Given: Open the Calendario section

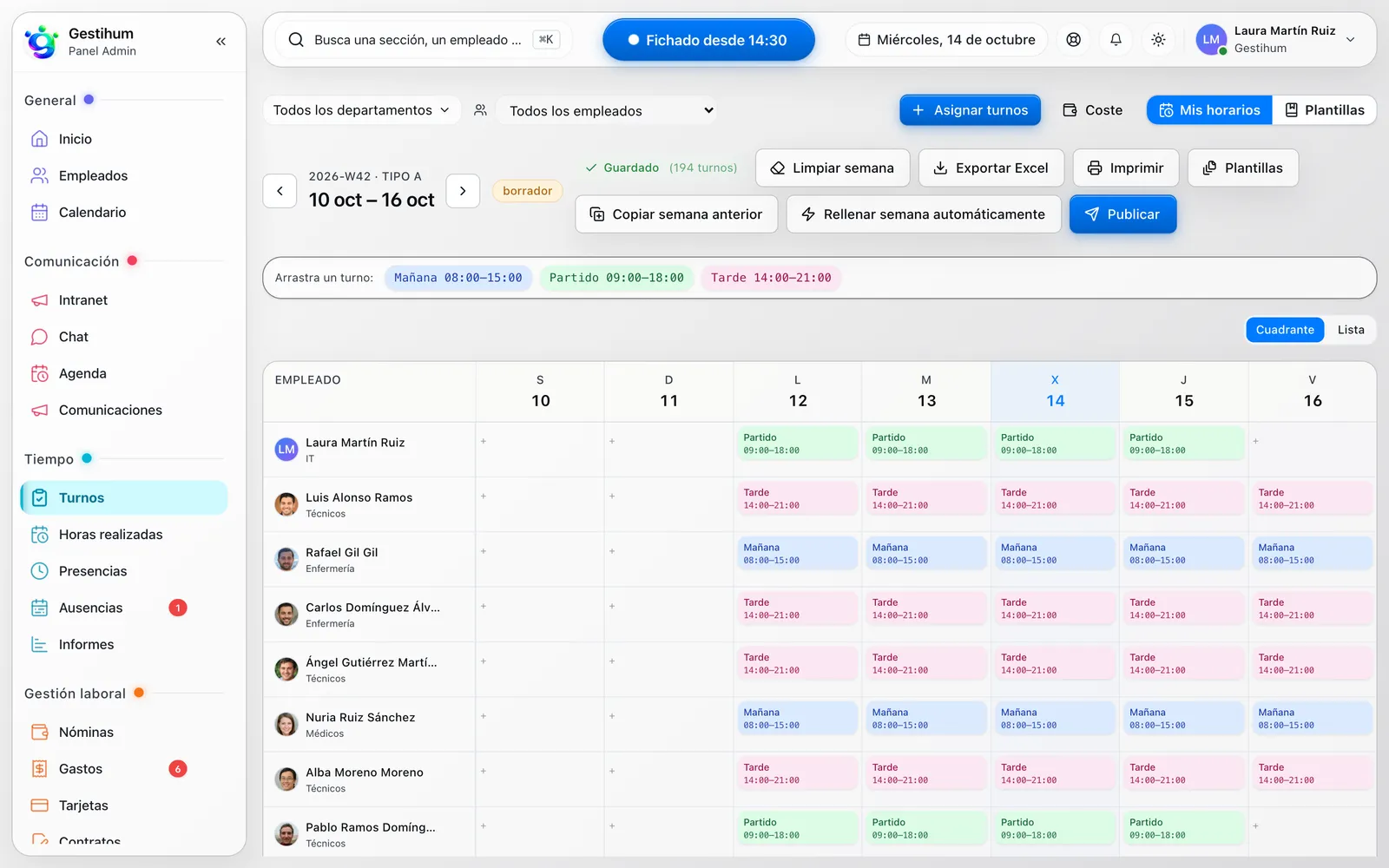Looking at the screenshot, I should (x=123, y=212).
